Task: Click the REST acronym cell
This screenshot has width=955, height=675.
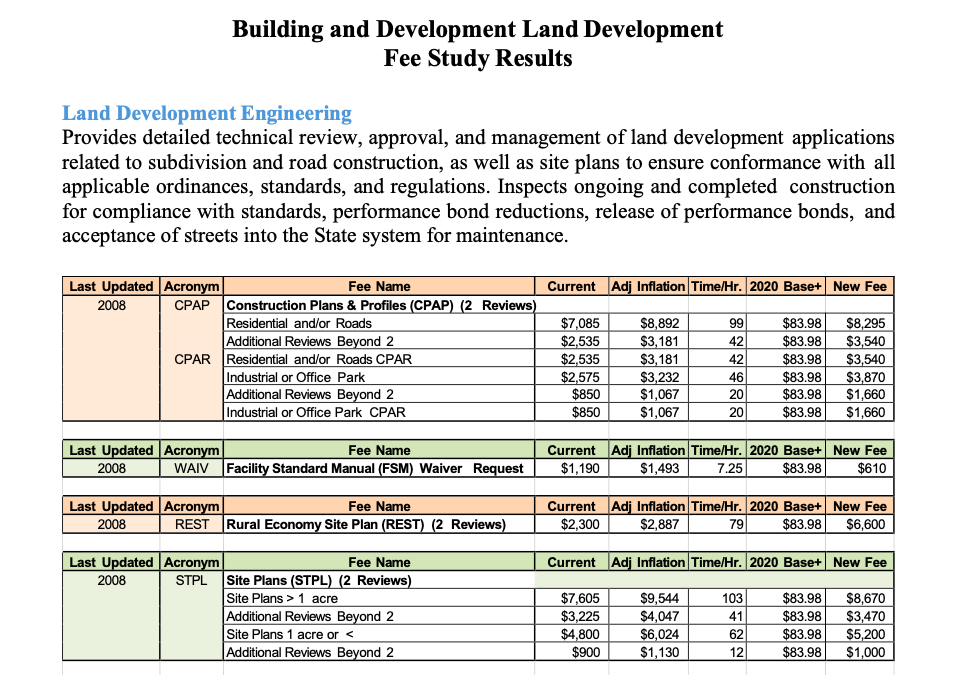Action: 191,524
